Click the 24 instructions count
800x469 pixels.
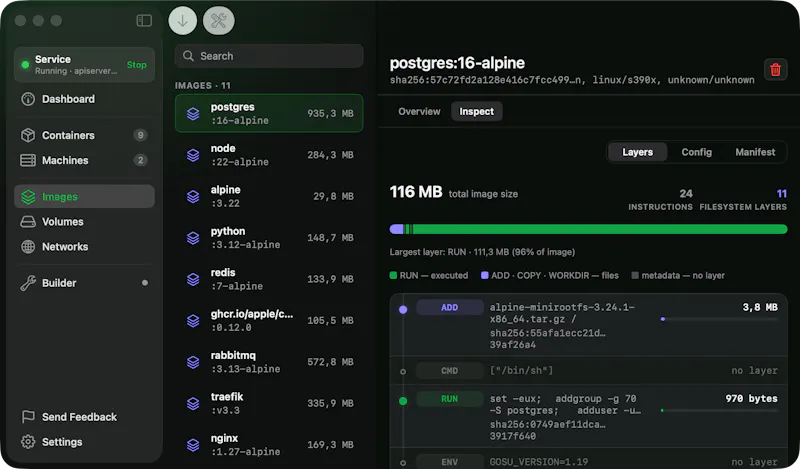coord(686,193)
